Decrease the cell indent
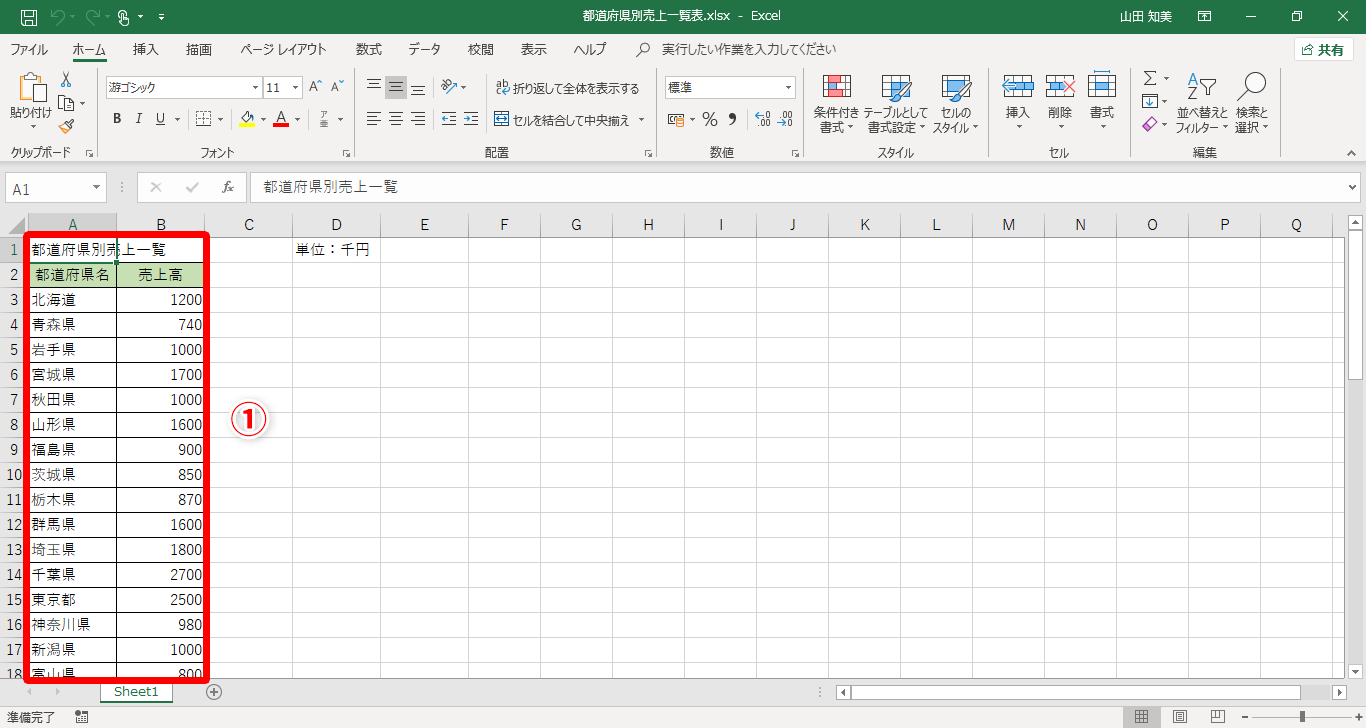The width and height of the screenshot is (1366, 728). (448, 119)
